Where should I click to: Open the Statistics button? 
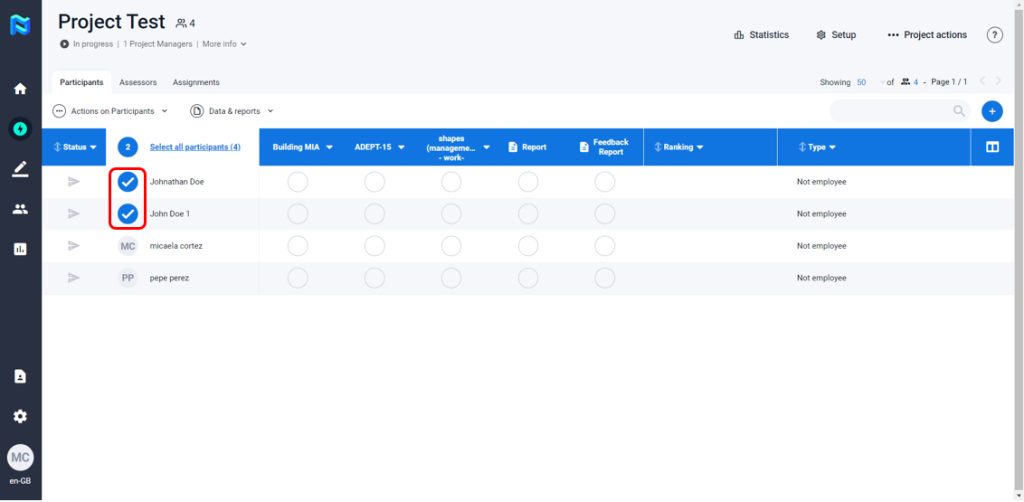761,35
